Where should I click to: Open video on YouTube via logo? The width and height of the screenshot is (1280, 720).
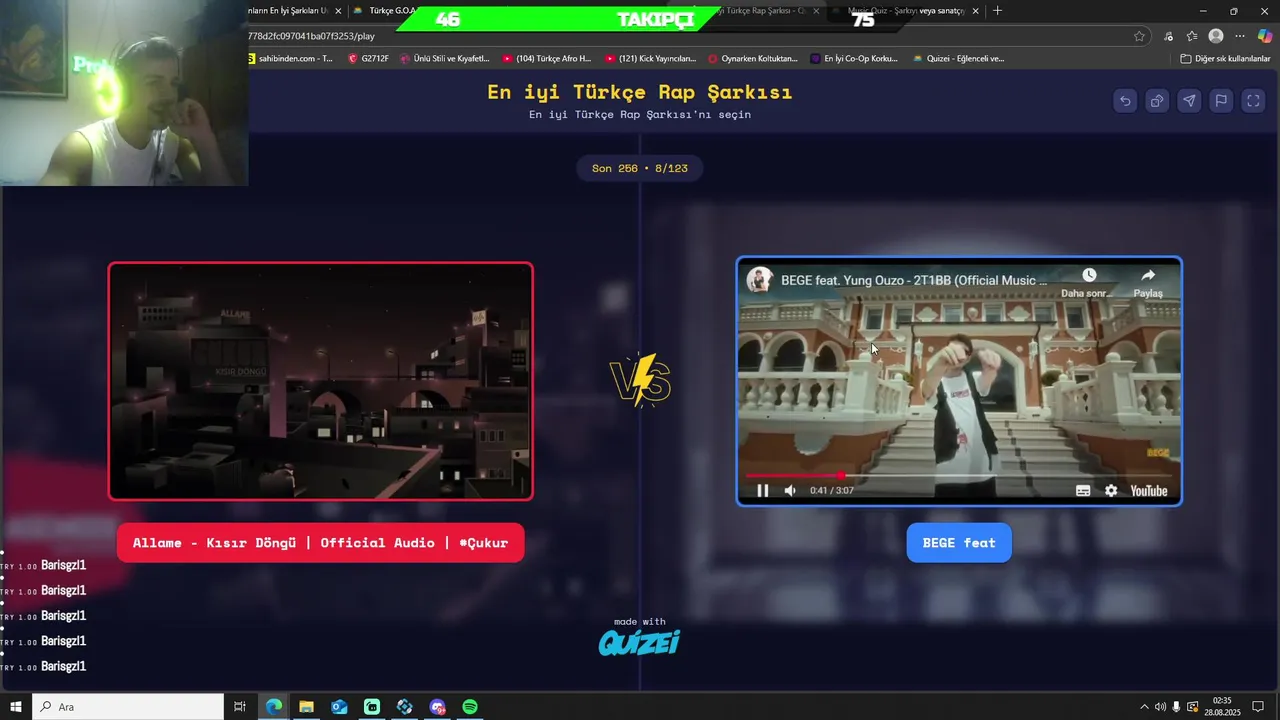1149,490
